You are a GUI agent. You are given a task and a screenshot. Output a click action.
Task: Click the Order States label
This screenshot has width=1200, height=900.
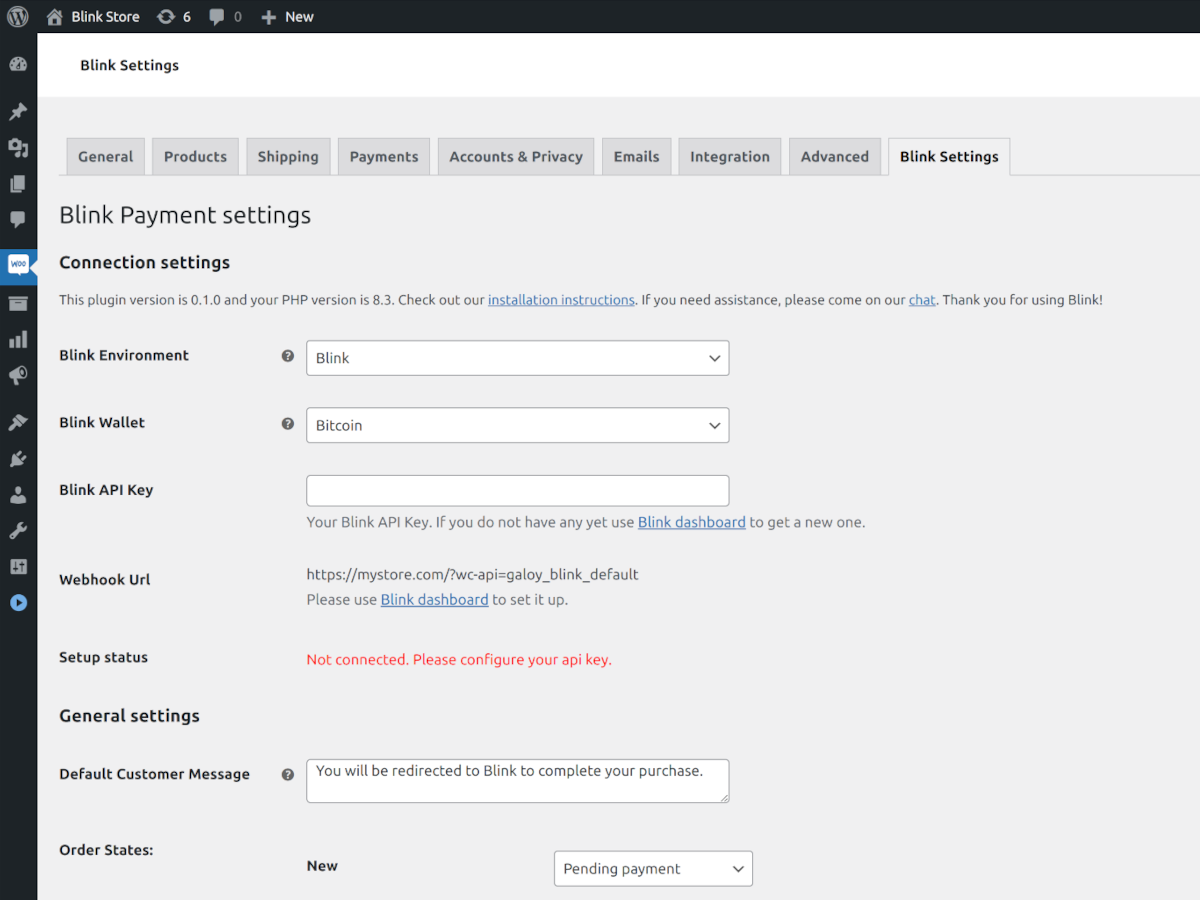click(x=106, y=850)
